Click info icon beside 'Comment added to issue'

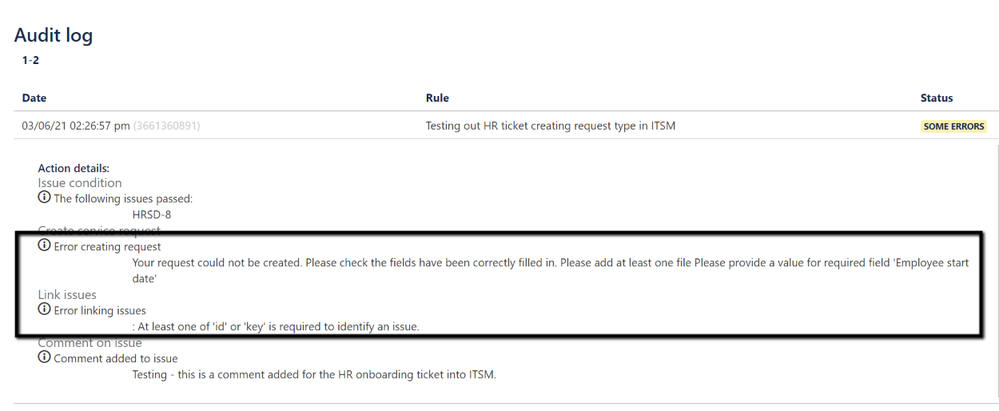pyautogui.click(x=44, y=357)
